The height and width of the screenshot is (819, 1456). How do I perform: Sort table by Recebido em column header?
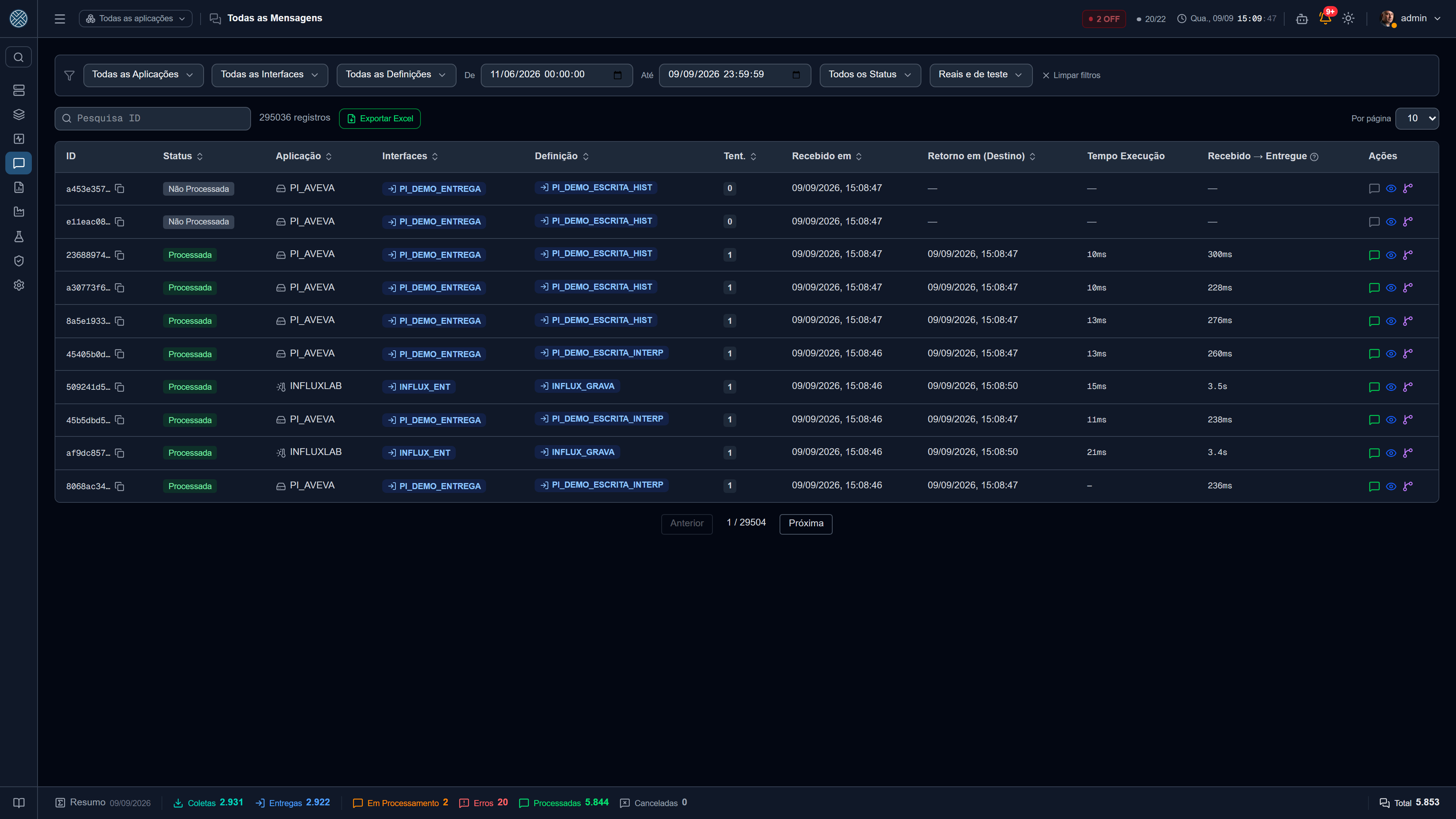[x=826, y=156]
